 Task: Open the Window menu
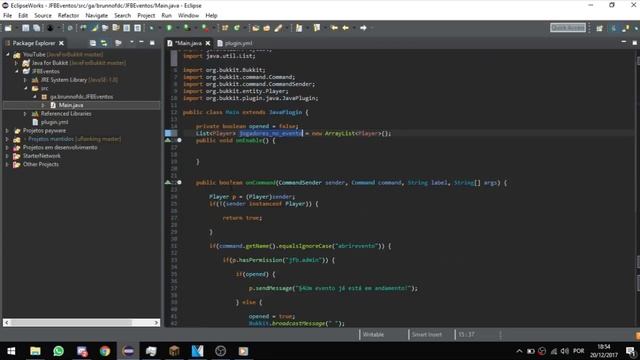(x=188, y=16)
